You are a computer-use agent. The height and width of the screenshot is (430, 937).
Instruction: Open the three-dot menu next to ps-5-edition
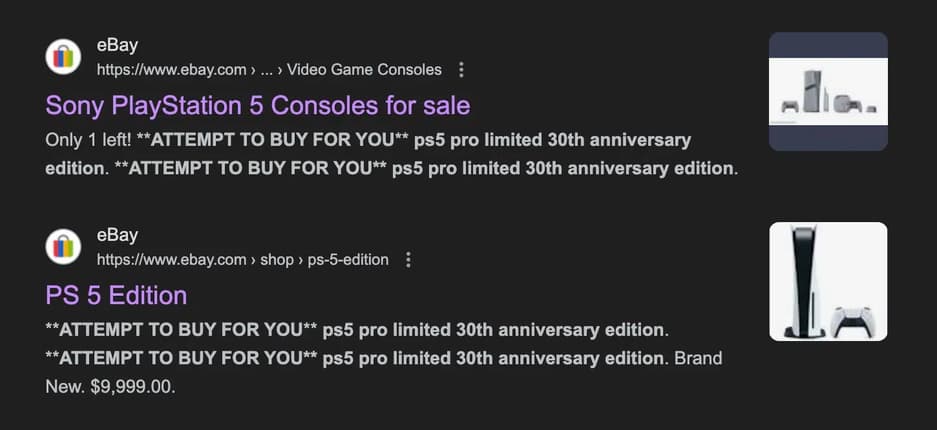tap(408, 260)
